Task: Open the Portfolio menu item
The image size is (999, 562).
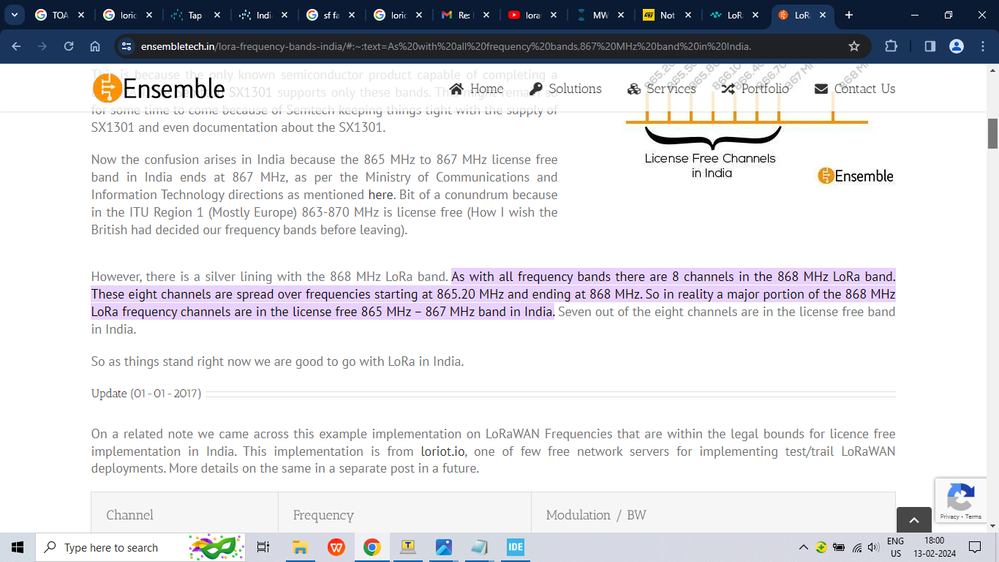Action: (x=755, y=89)
